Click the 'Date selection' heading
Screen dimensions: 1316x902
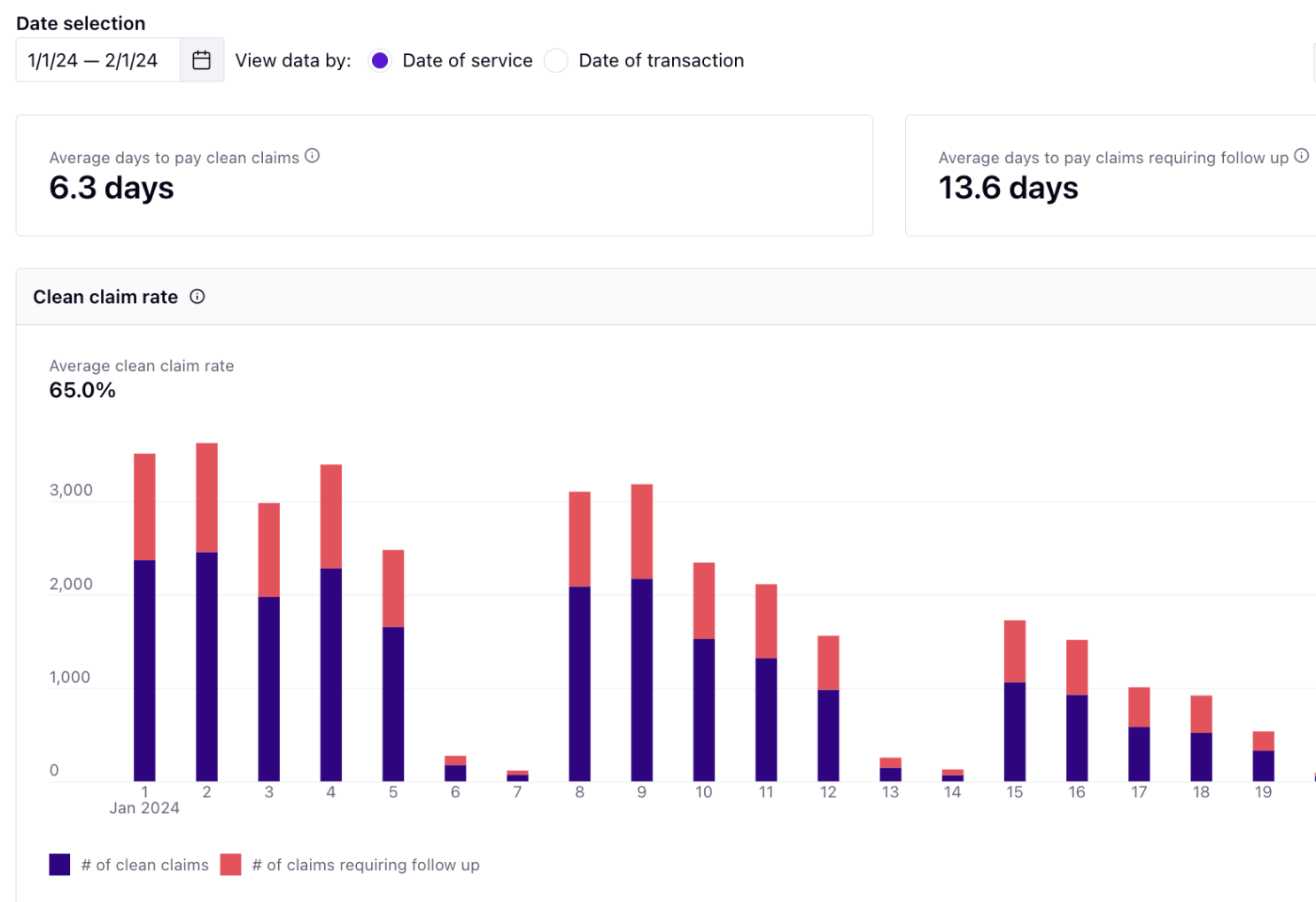click(81, 23)
